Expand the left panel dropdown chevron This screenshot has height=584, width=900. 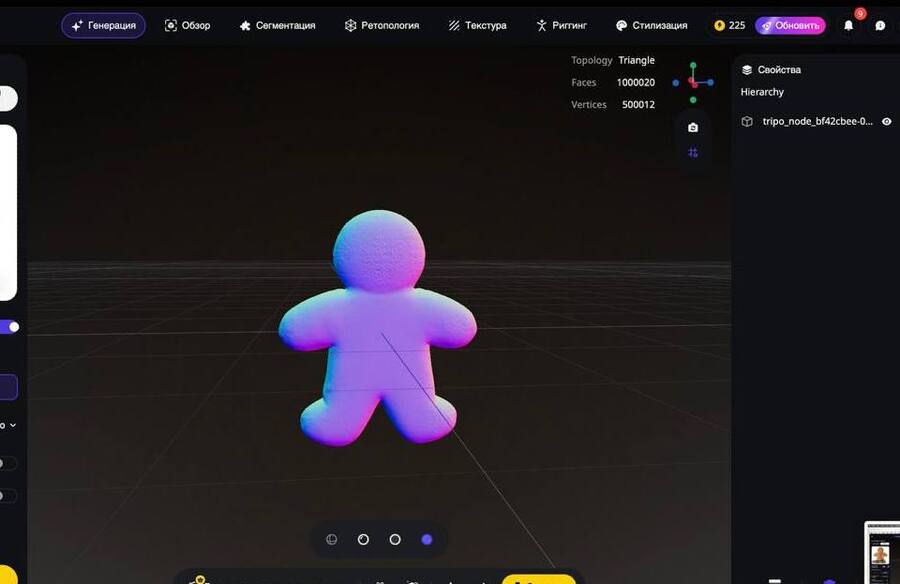point(13,426)
